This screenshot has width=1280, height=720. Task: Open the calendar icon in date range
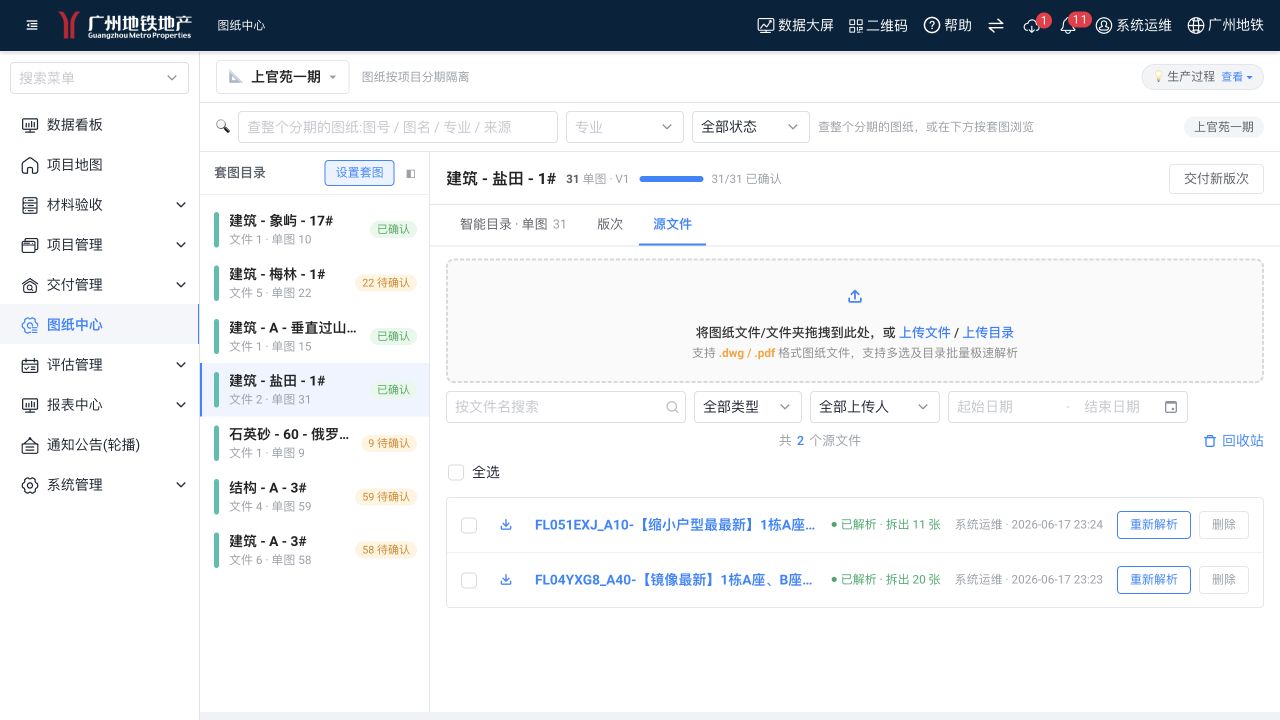[1171, 407]
